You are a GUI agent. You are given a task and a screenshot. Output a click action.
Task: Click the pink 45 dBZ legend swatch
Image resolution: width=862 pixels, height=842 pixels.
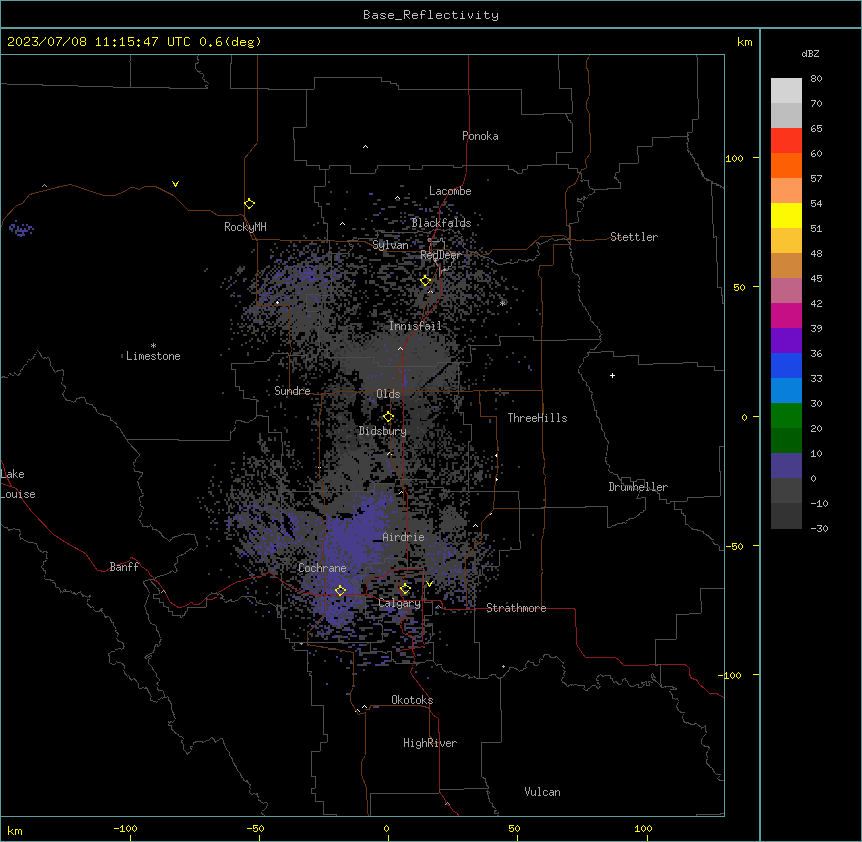click(x=786, y=291)
